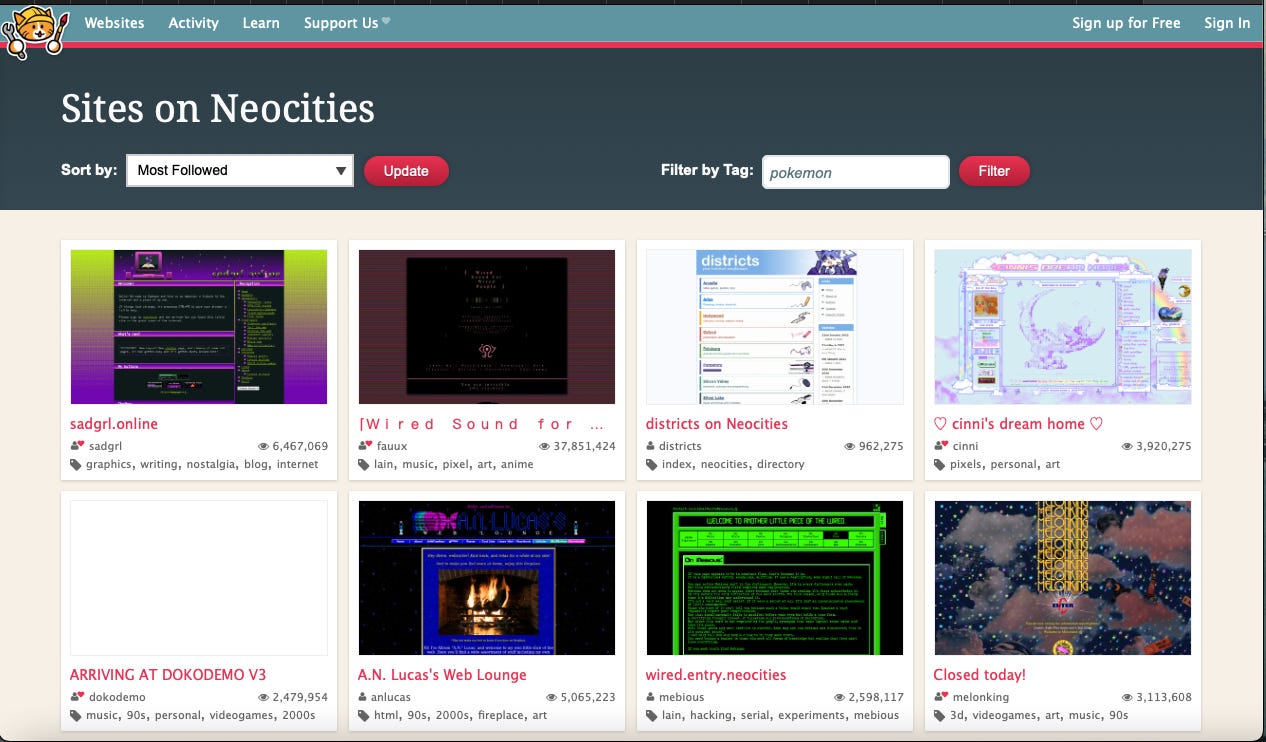Click the tag icon in sadgrl.online card
The height and width of the screenshot is (742, 1266).
tap(76, 464)
